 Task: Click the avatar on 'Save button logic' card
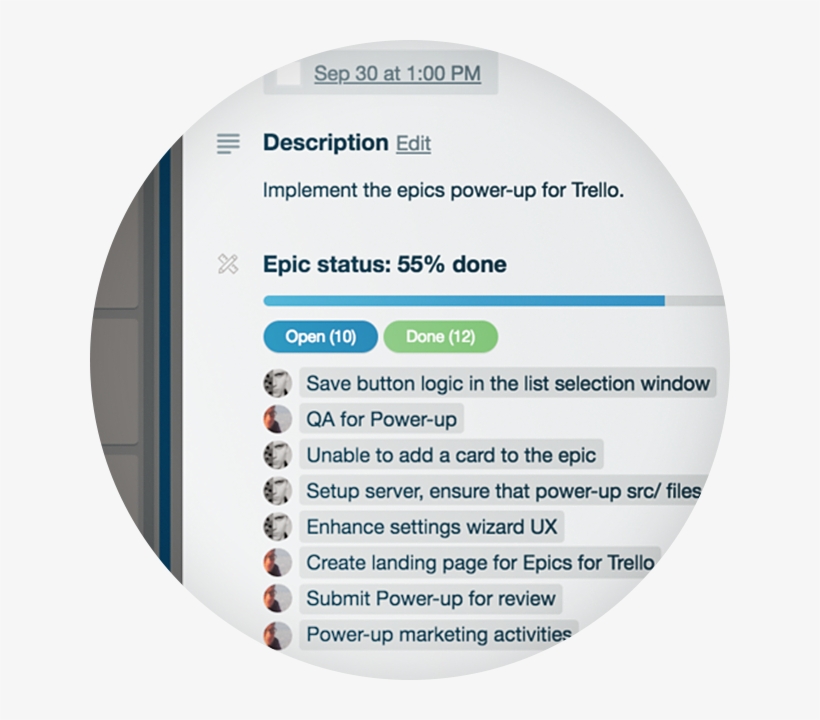(x=277, y=383)
